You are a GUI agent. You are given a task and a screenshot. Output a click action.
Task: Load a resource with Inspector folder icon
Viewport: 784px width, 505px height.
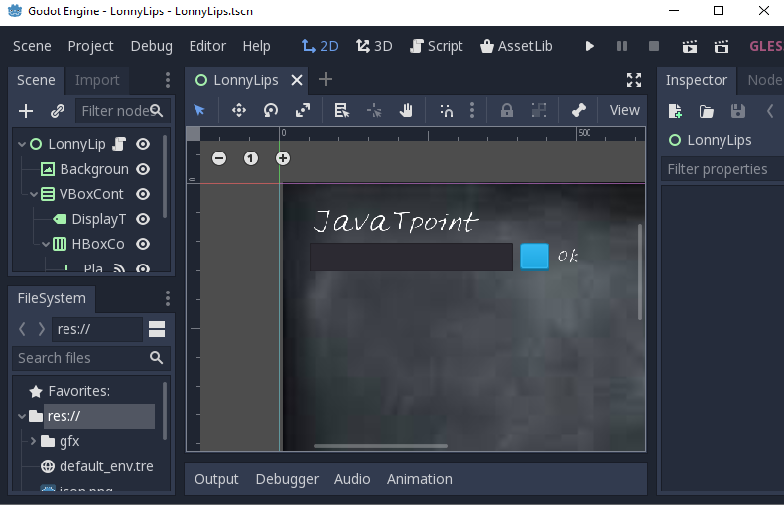pos(706,111)
